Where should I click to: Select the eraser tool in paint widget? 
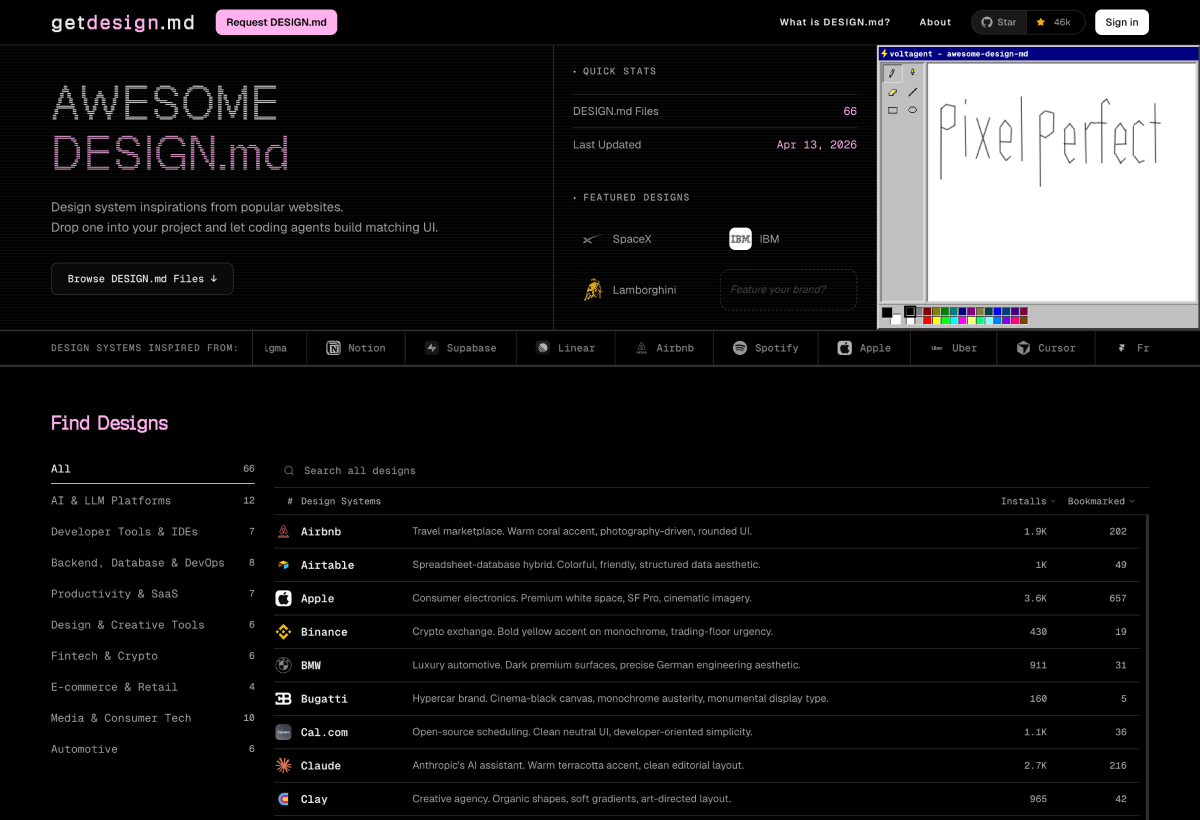coord(892,92)
